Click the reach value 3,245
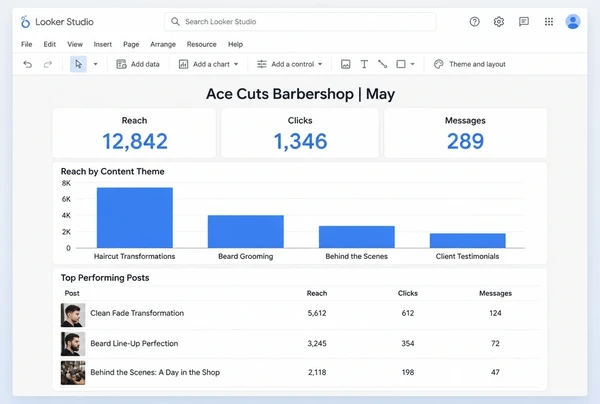The image size is (600, 404). pyautogui.click(x=317, y=344)
